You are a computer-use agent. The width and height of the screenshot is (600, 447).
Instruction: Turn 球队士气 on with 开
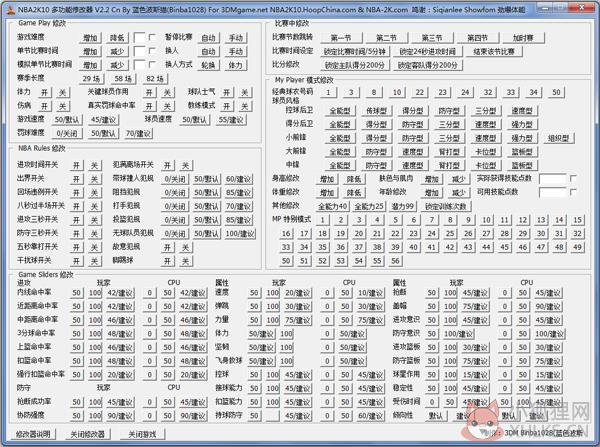pyautogui.click(x=227, y=93)
